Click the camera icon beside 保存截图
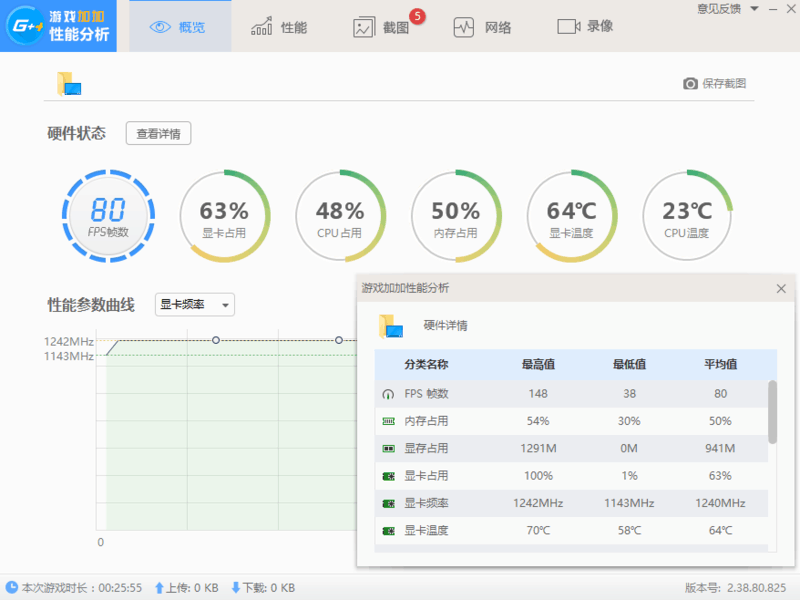The height and width of the screenshot is (600, 800). (x=690, y=84)
